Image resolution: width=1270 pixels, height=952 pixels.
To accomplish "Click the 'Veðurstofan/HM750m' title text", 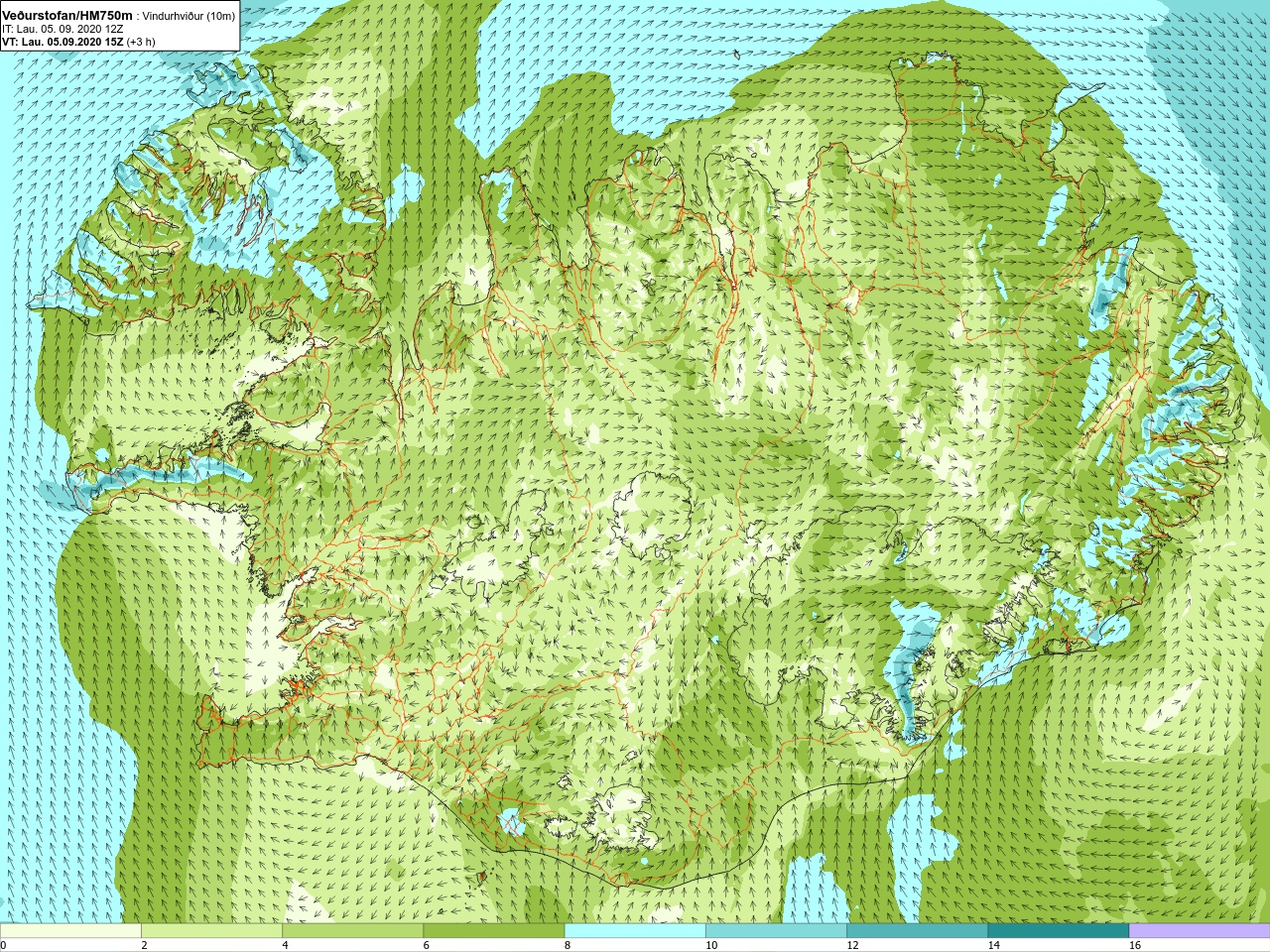I will coord(67,15).
